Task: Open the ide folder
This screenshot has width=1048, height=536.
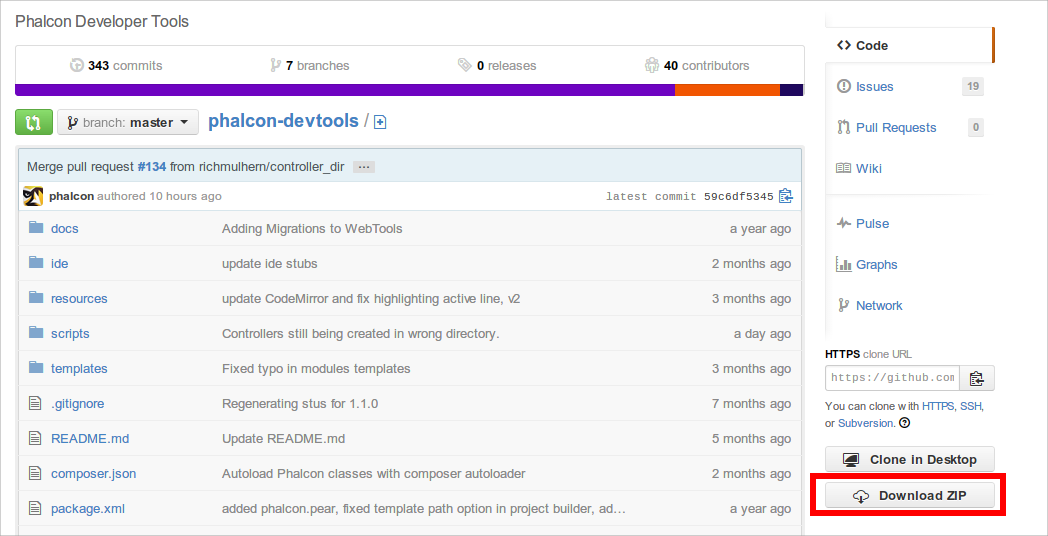Action: coord(59,263)
